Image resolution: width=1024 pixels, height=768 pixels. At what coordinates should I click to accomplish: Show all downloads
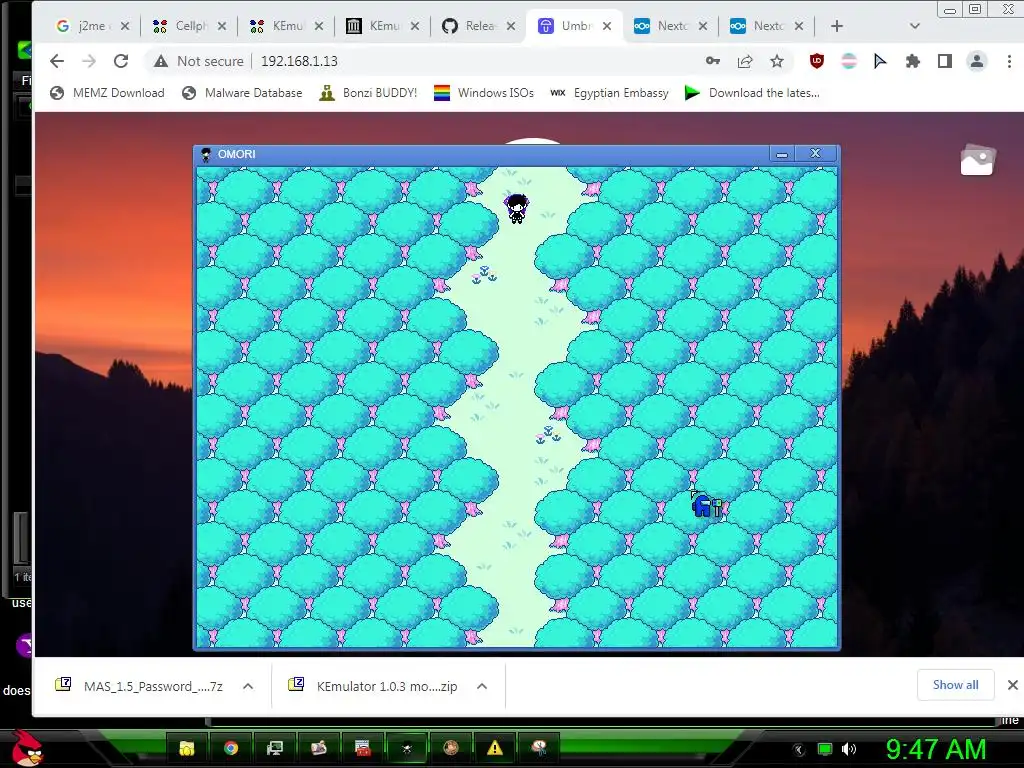point(955,685)
